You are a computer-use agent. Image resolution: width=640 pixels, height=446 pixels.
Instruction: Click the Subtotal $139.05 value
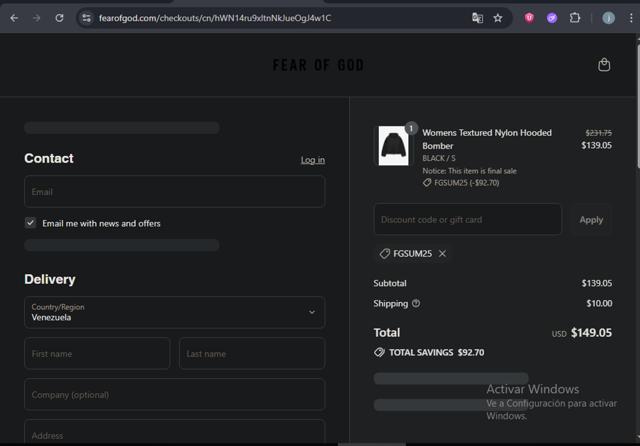point(597,283)
